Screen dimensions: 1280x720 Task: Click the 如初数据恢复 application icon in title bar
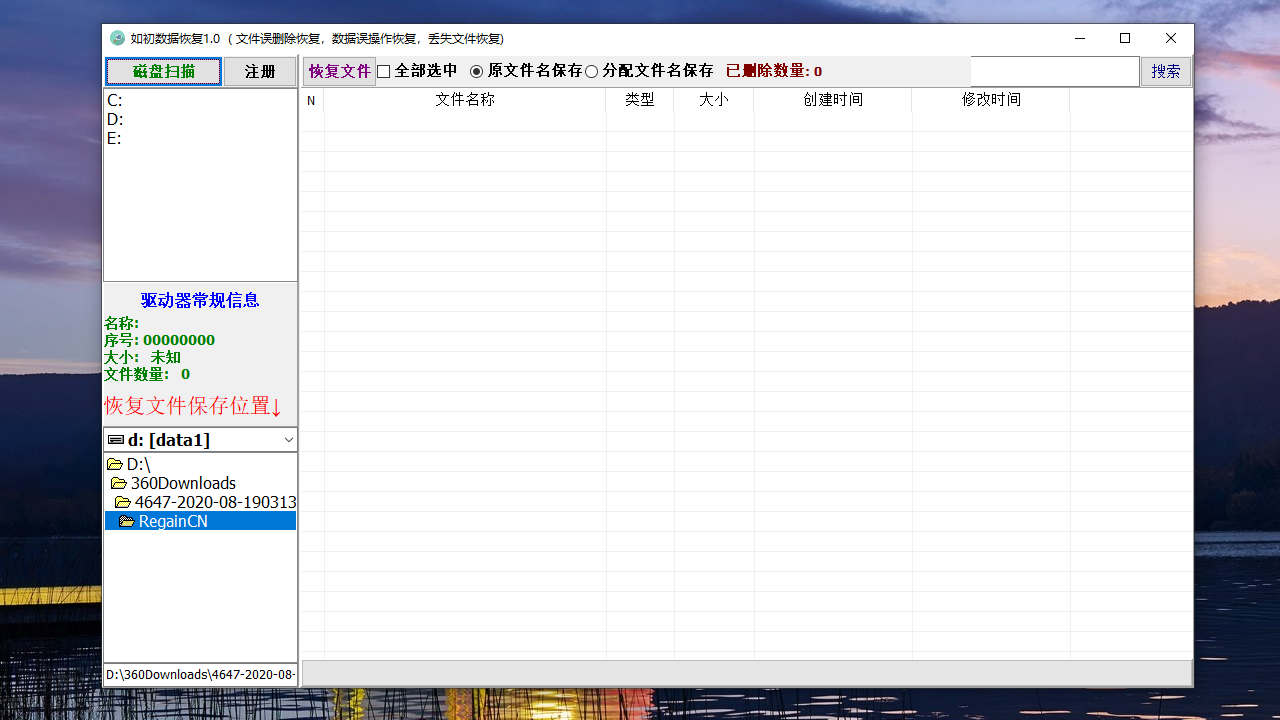click(115, 38)
